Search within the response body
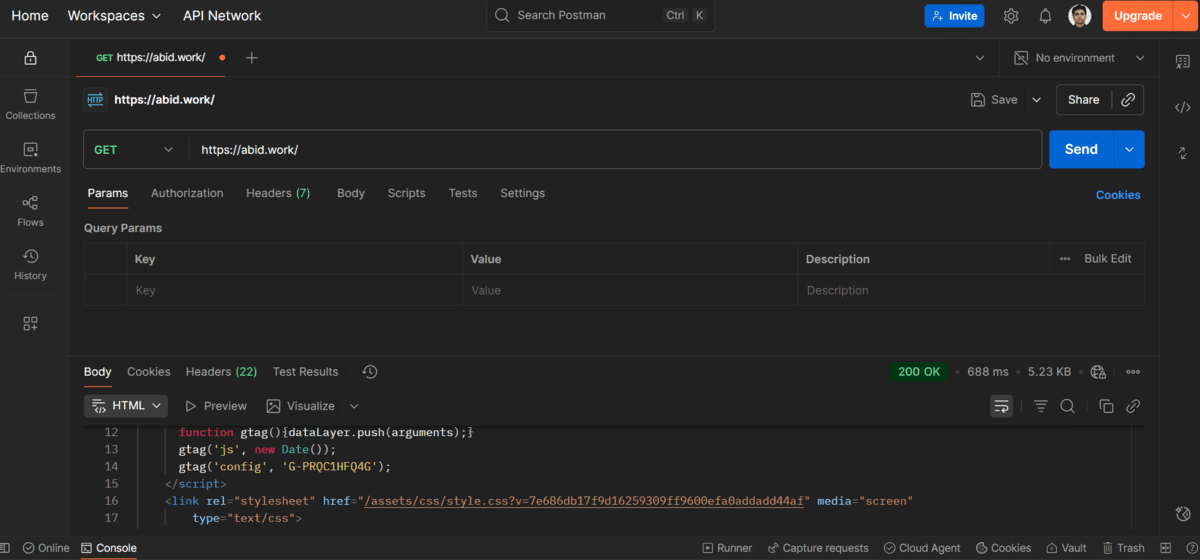Viewport: 1200px width, 560px height. coord(1067,406)
